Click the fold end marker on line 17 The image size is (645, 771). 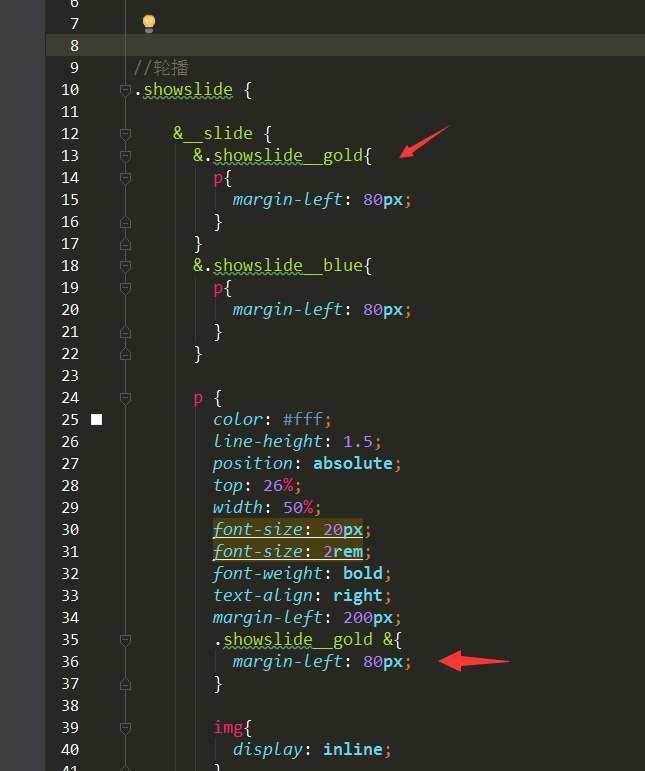coord(125,244)
